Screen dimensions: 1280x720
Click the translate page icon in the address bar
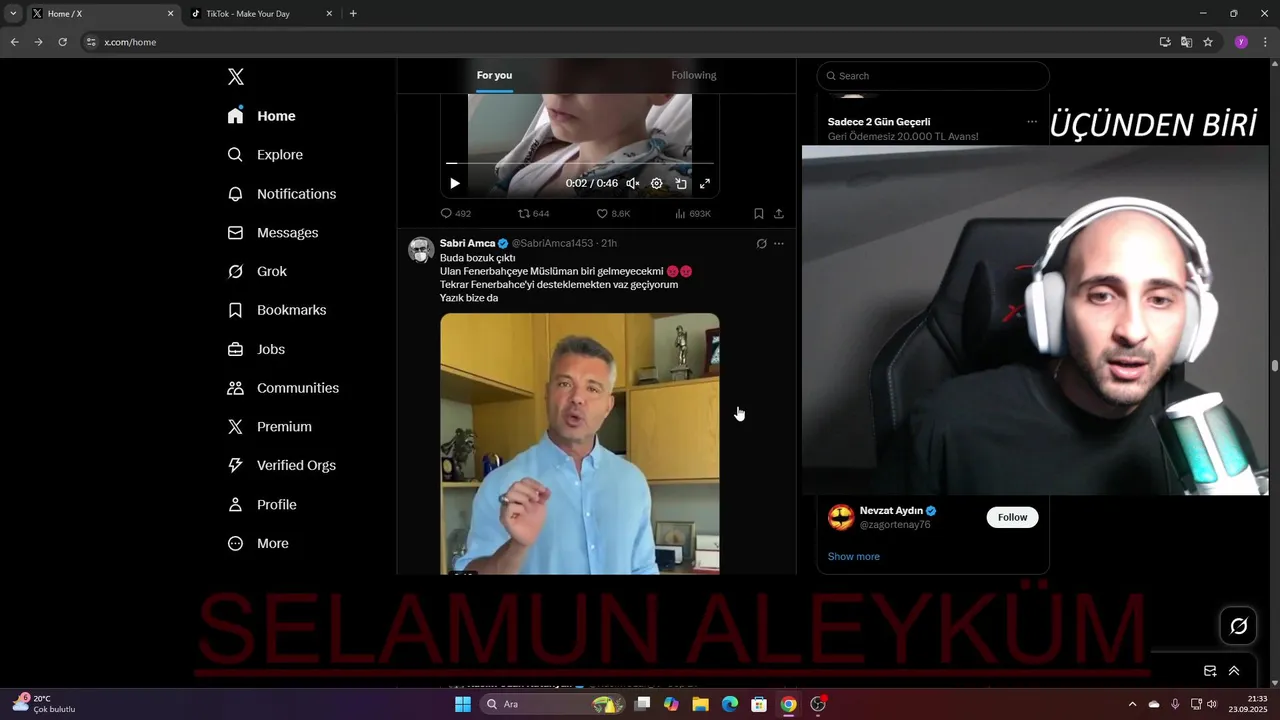coord(1186,42)
